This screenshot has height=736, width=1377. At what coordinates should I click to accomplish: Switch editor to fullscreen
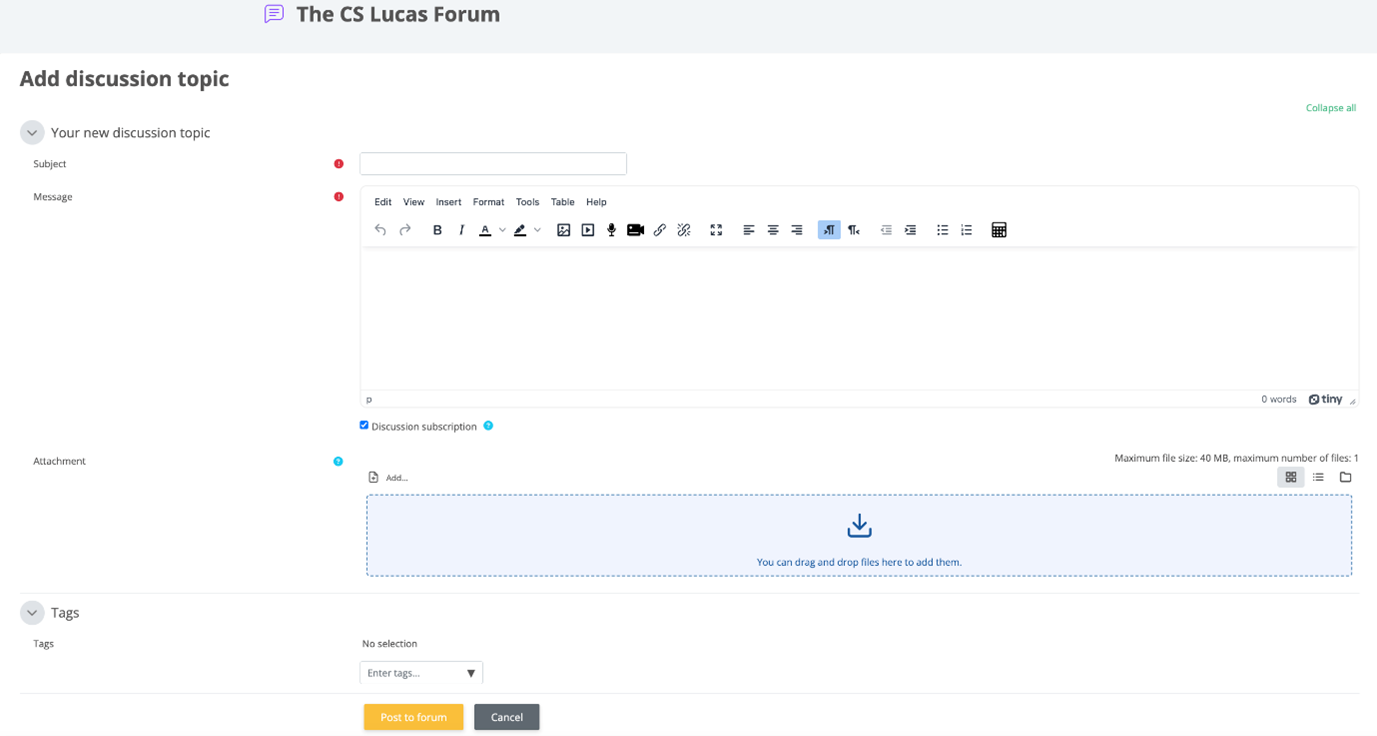coord(716,230)
